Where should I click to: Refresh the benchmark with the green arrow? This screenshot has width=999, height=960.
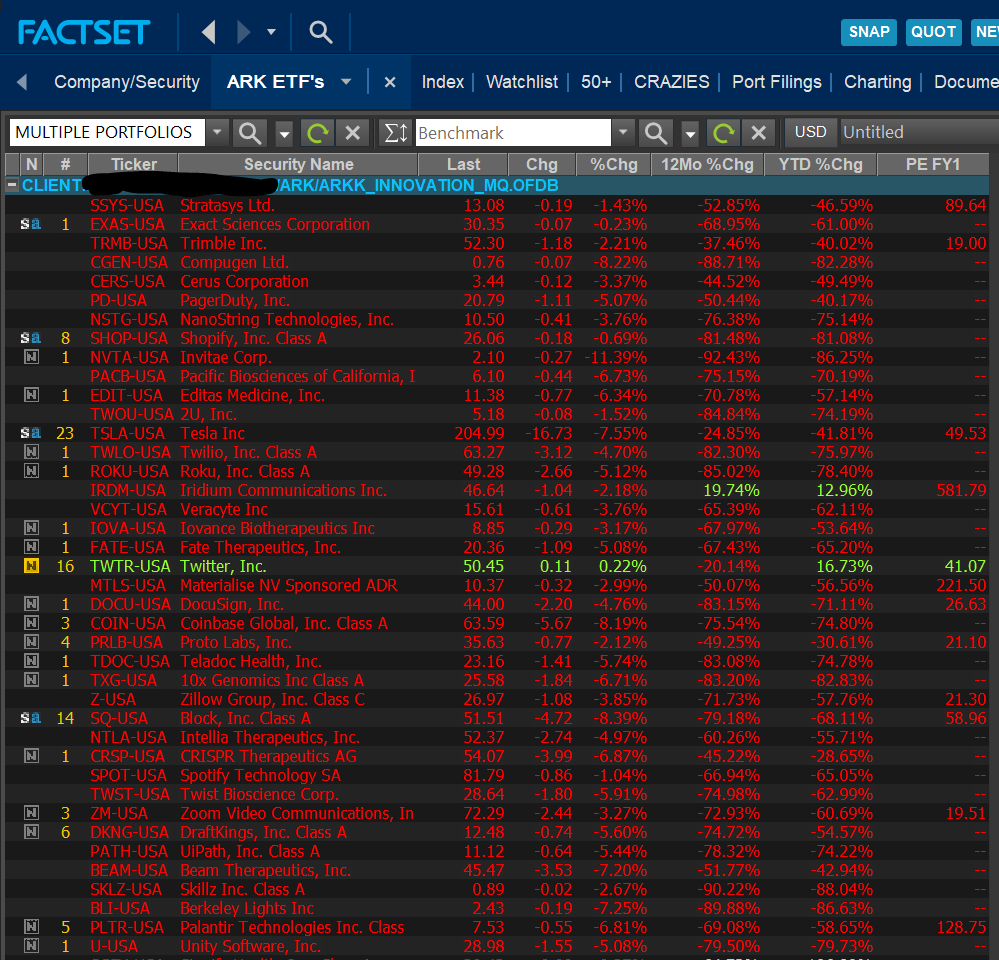[x=723, y=133]
